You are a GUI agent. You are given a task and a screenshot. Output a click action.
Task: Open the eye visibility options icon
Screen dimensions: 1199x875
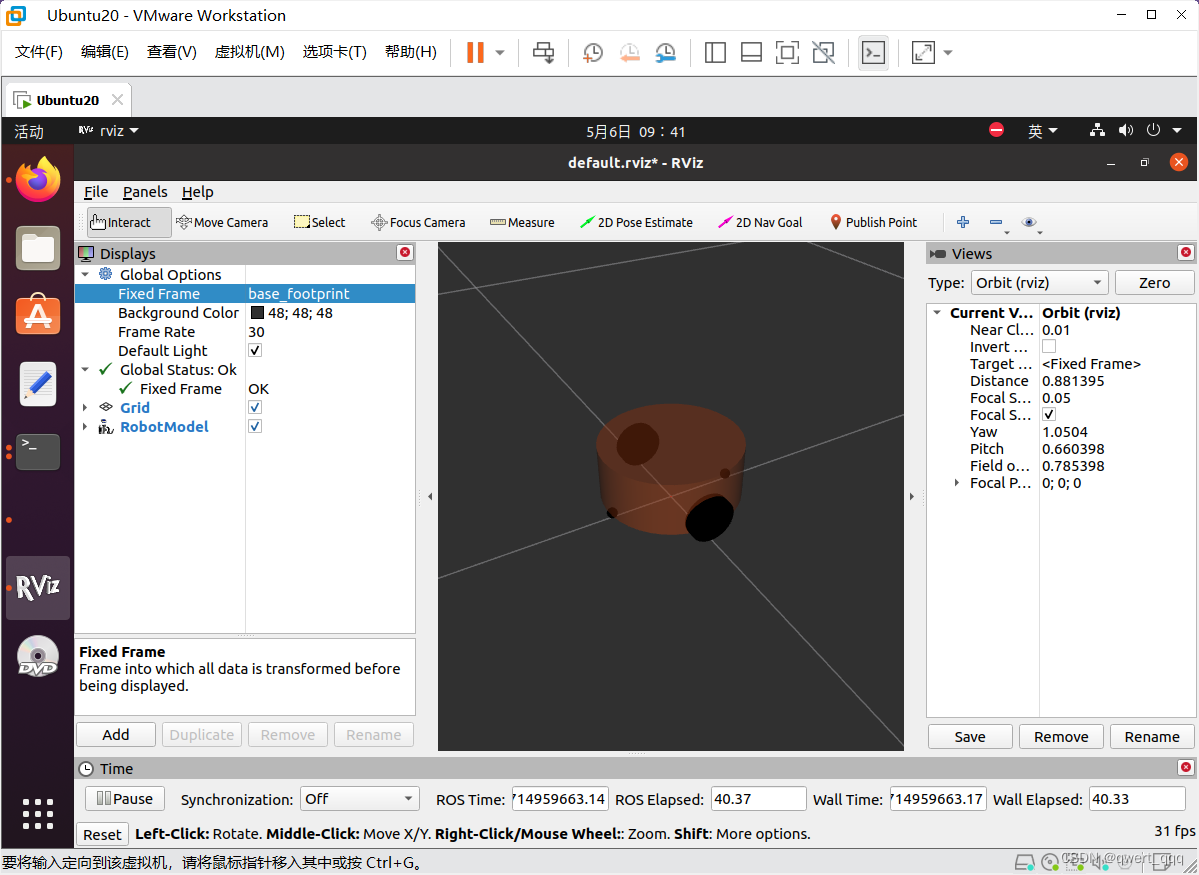click(x=1029, y=223)
